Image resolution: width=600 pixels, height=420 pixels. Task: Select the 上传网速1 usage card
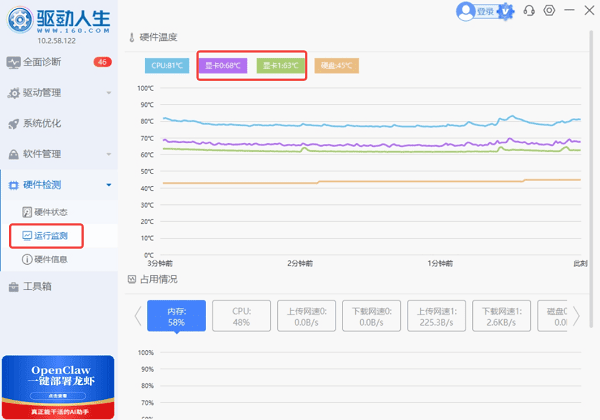tap(437, 316)
